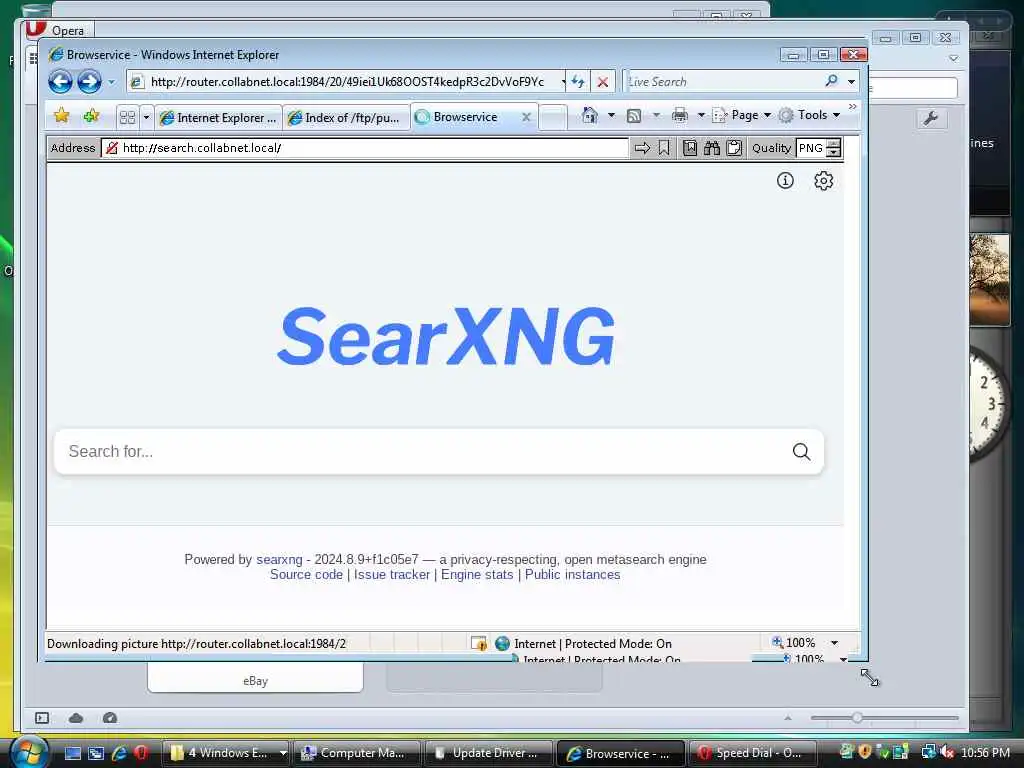Open the Issue tracker link
1024x768 pixels.
point(392,575)
